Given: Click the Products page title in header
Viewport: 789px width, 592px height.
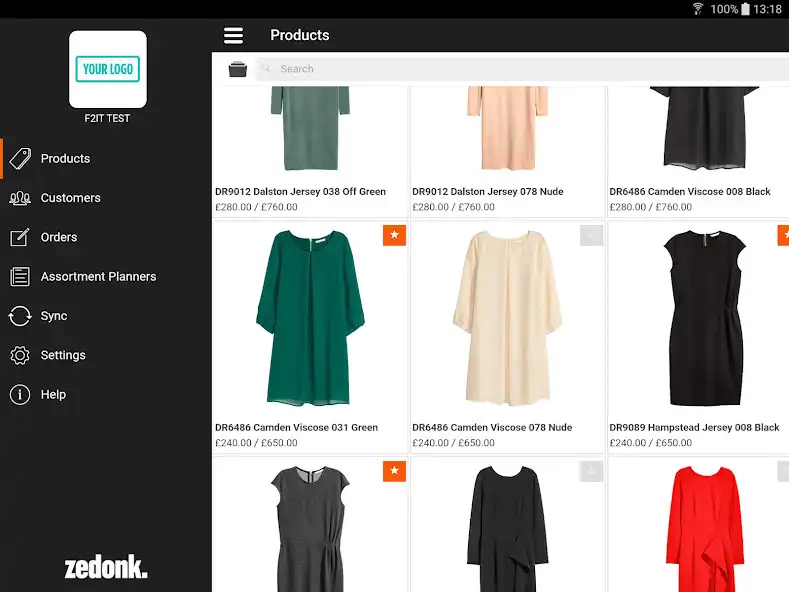Looking at the screenshot, I should [300, 35].
